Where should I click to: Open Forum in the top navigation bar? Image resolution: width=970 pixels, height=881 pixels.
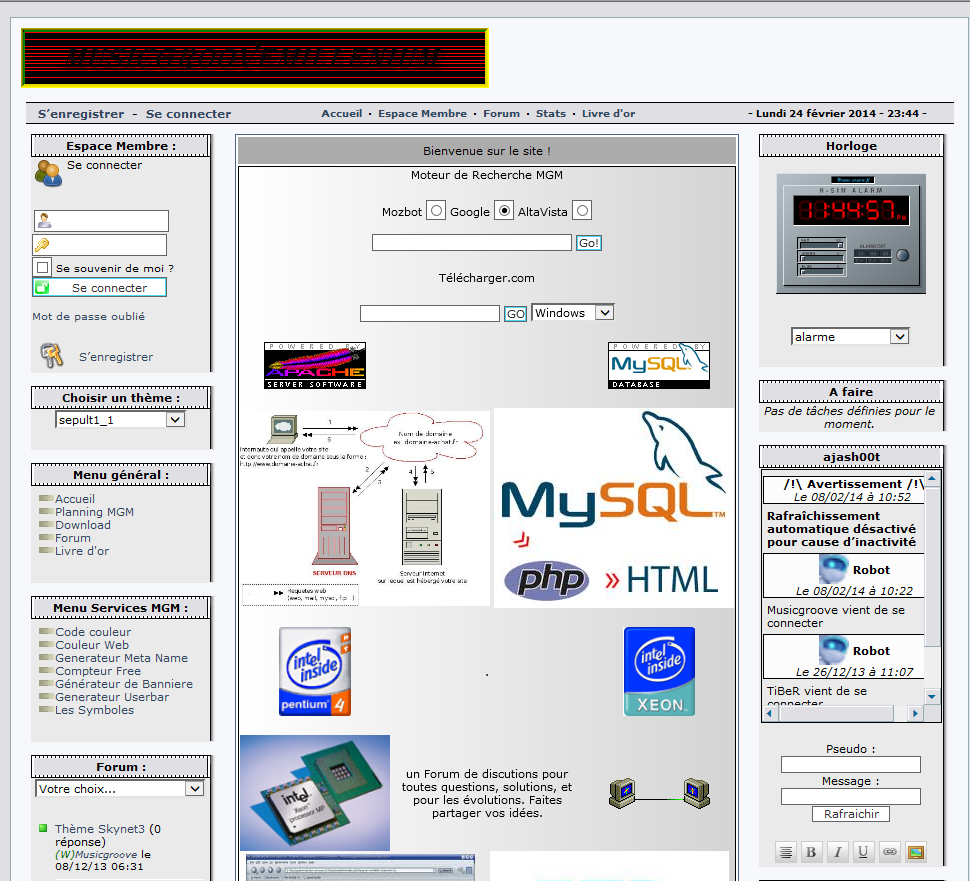tap(501, 113)
